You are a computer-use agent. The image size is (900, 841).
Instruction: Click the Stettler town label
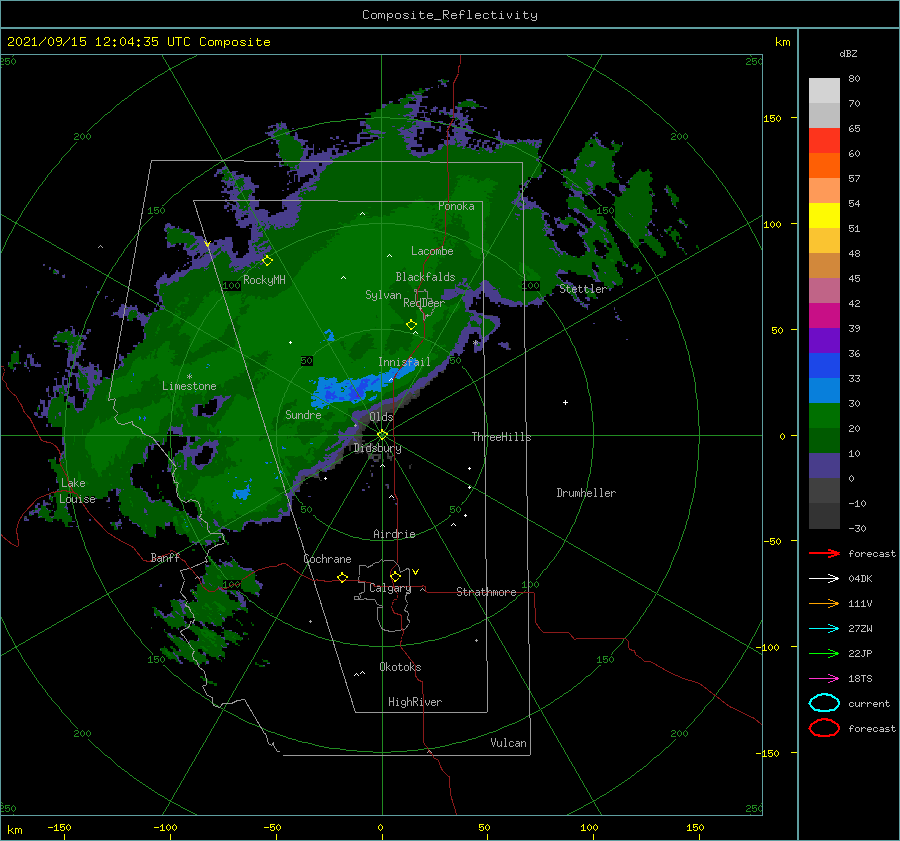coord(583,289)
